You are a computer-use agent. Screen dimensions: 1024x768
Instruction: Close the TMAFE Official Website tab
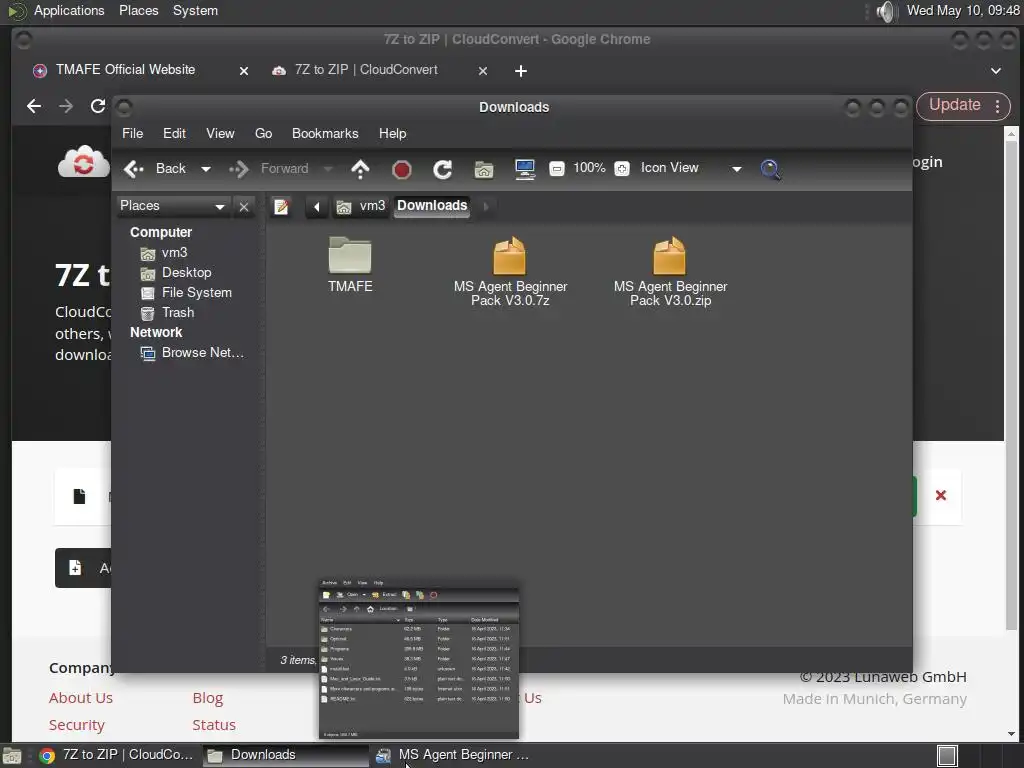244,71
